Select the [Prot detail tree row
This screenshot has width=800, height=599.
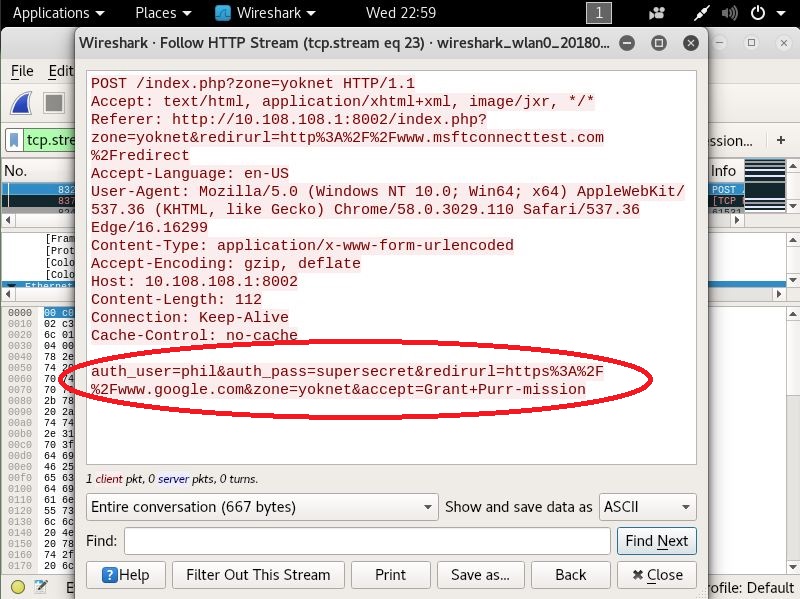pos(59,251)
